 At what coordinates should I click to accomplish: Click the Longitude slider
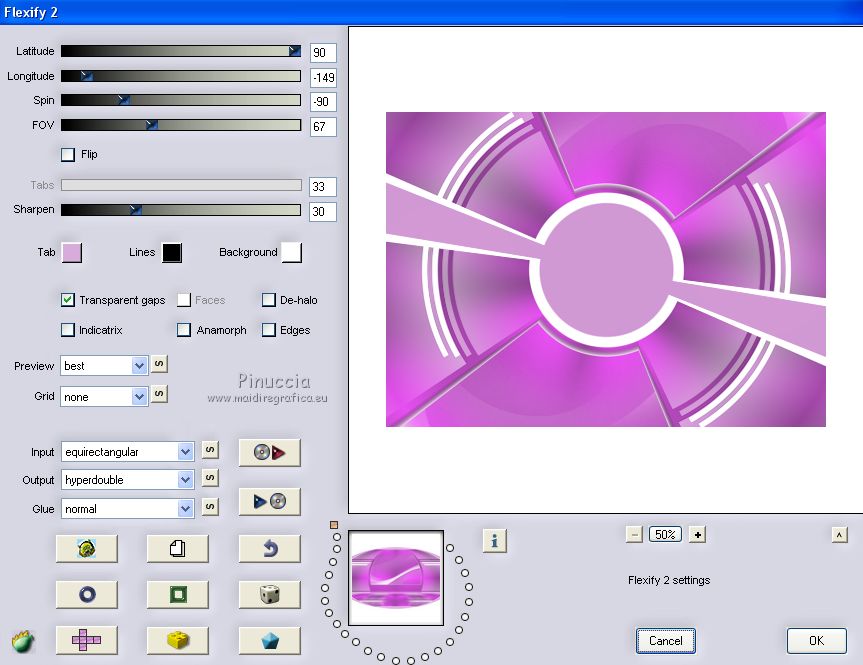[x=181, y=76]
